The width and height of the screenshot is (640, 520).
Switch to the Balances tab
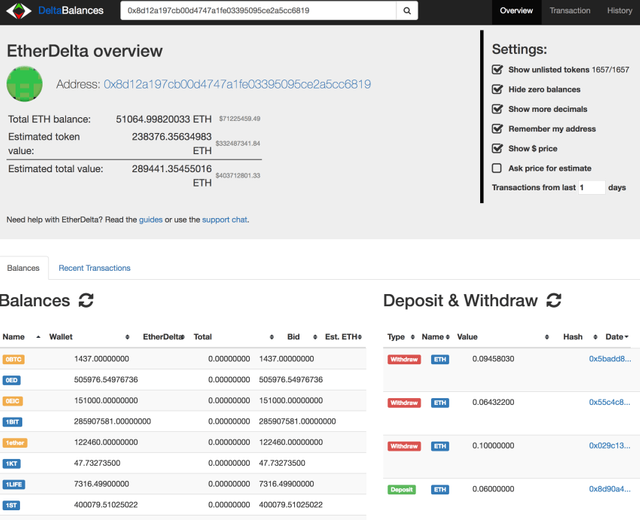pyautogui.click(x=23, y=268)
